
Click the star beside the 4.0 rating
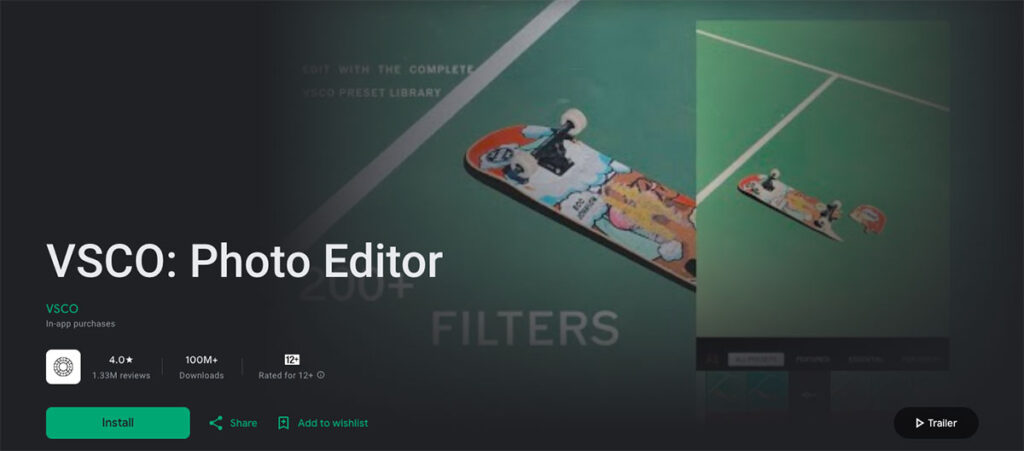[x=129, y=360]
